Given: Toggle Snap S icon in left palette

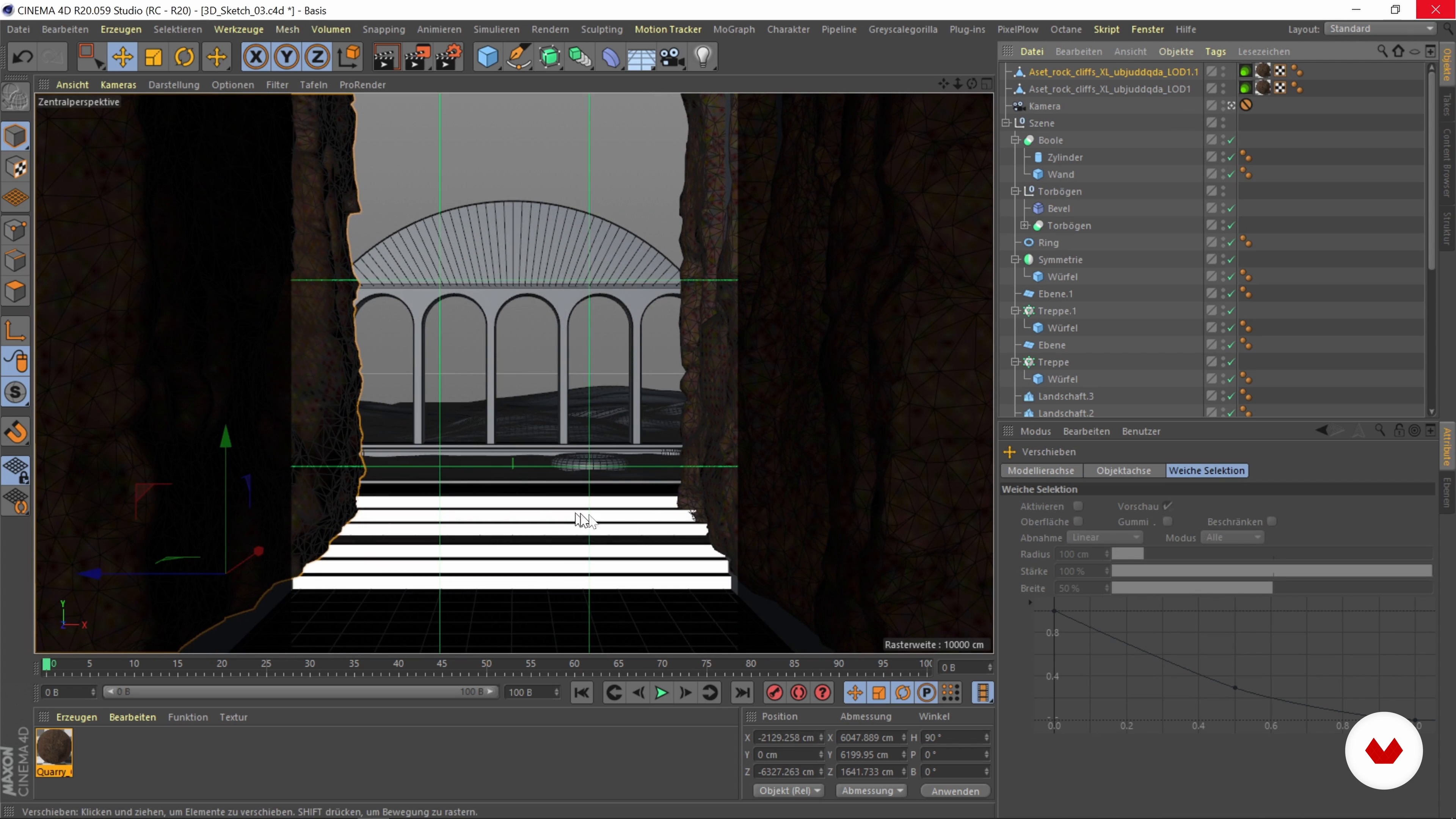Looking at the screenshot, I should [x=15, y=392].
